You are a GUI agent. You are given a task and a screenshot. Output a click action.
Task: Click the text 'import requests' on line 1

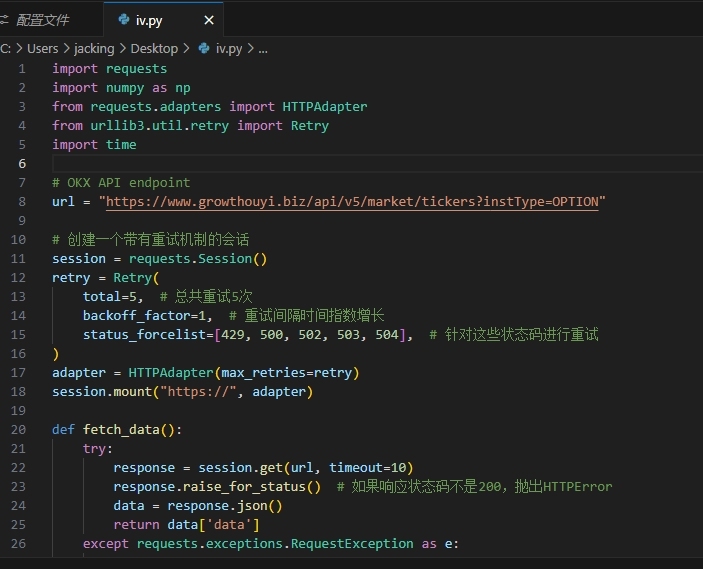[109, 69]
